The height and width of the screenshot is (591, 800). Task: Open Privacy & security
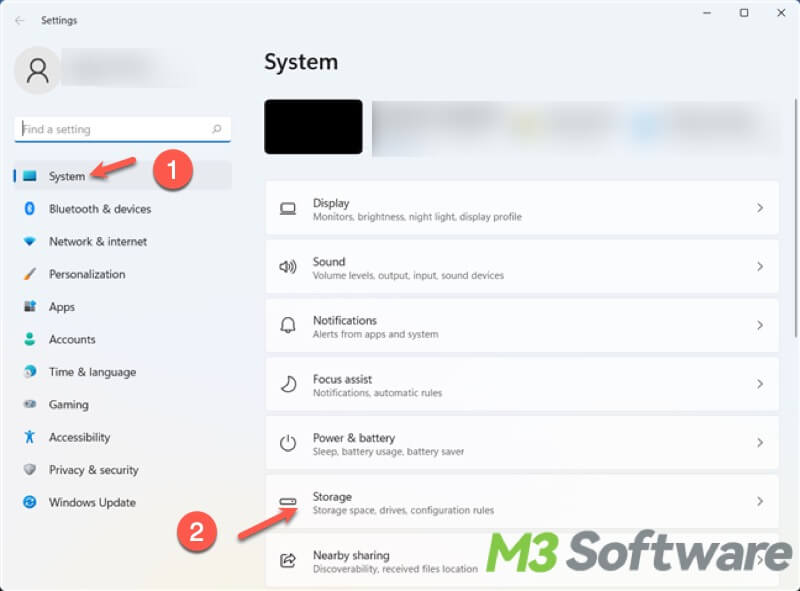pos(122,470)
